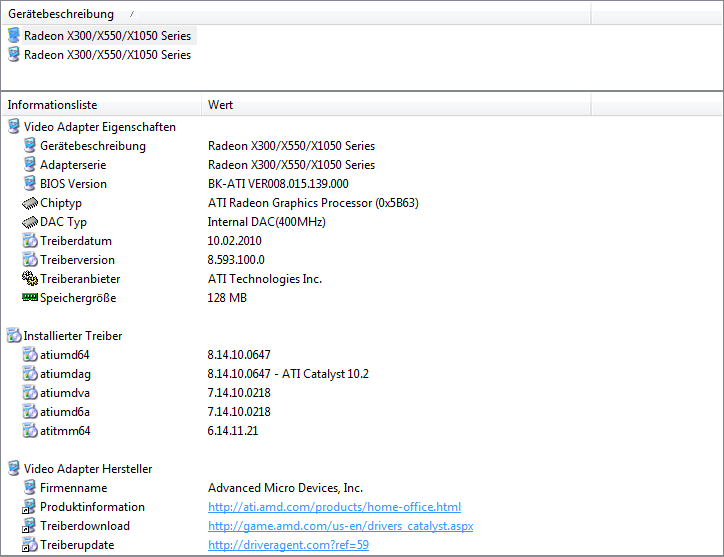Select the second Radeon X300/X550/X1050 Series device icon
724x557 pixels.
tap(14, 54)
